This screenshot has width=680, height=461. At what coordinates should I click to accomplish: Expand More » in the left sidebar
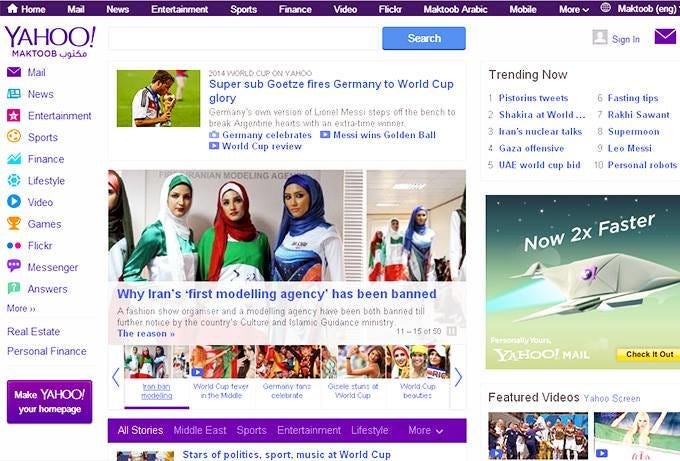click(x=21, y=308)
